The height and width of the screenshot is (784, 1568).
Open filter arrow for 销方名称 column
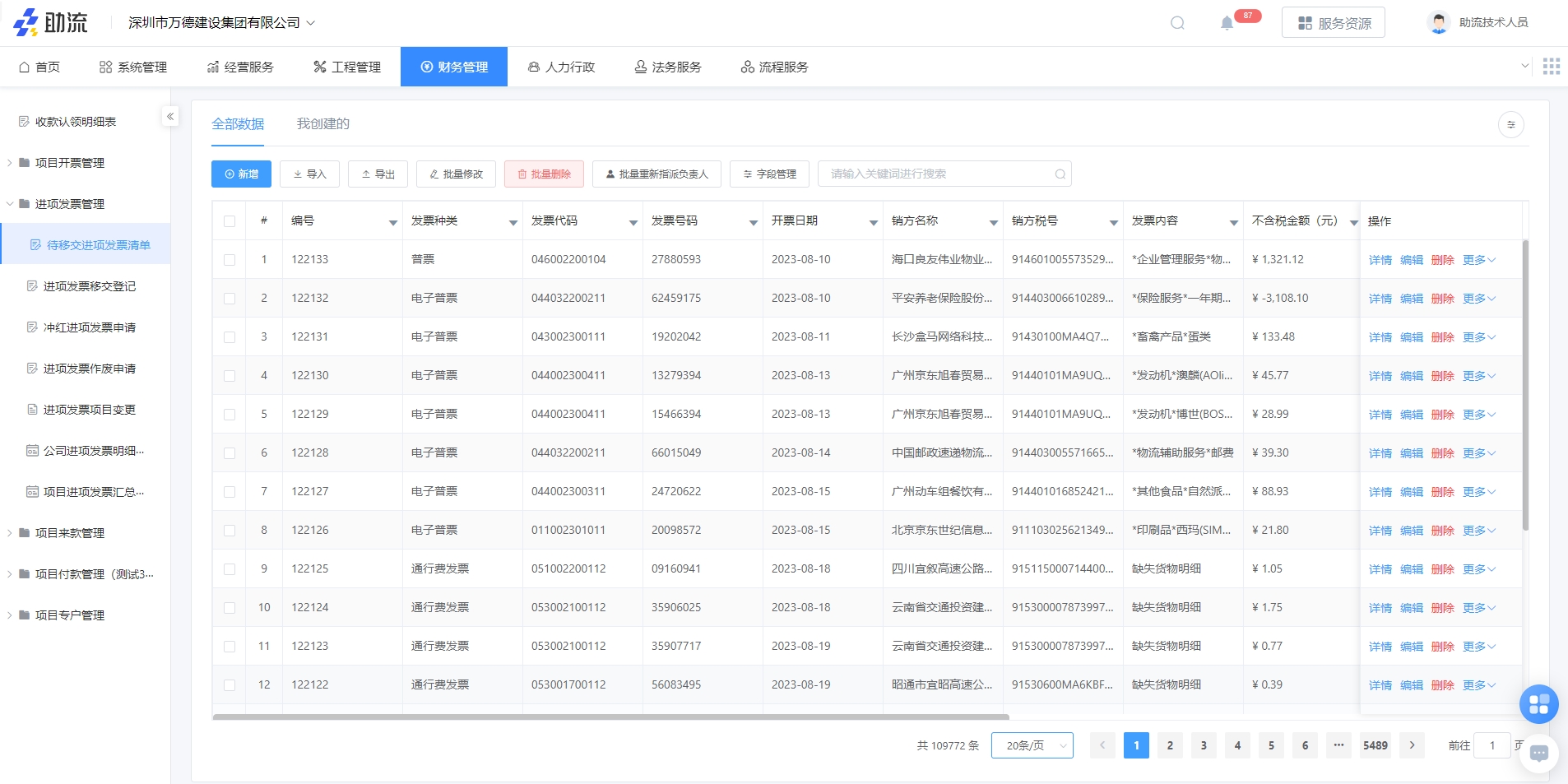point(993,222)
